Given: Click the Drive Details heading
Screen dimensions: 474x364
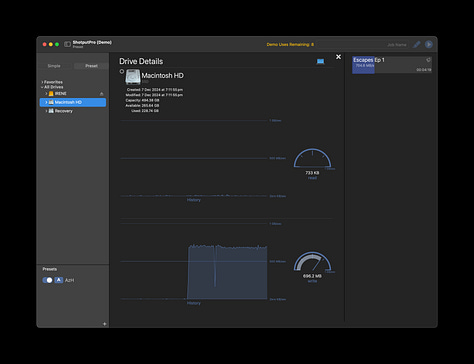Looking at the screenshot, I should [x=141, y=61].
